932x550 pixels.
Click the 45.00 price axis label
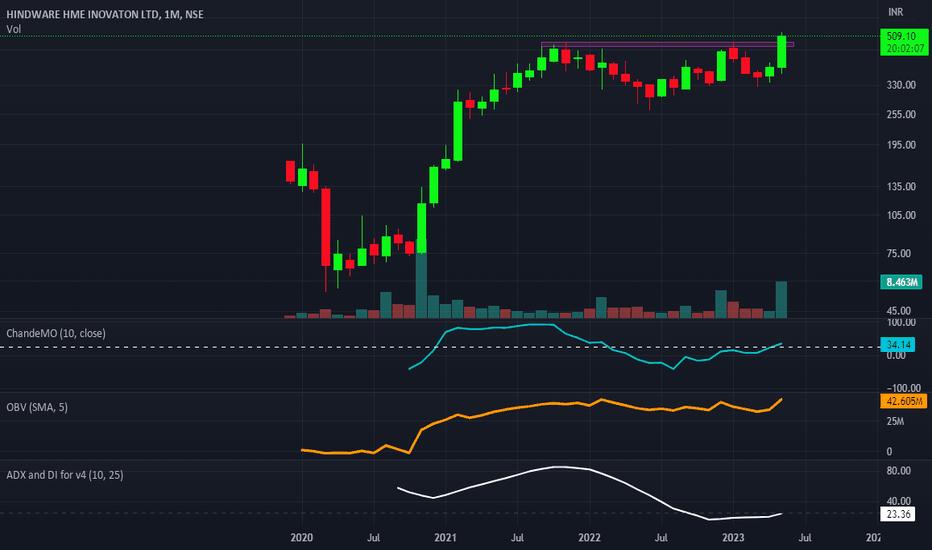(x=899, y=311)
